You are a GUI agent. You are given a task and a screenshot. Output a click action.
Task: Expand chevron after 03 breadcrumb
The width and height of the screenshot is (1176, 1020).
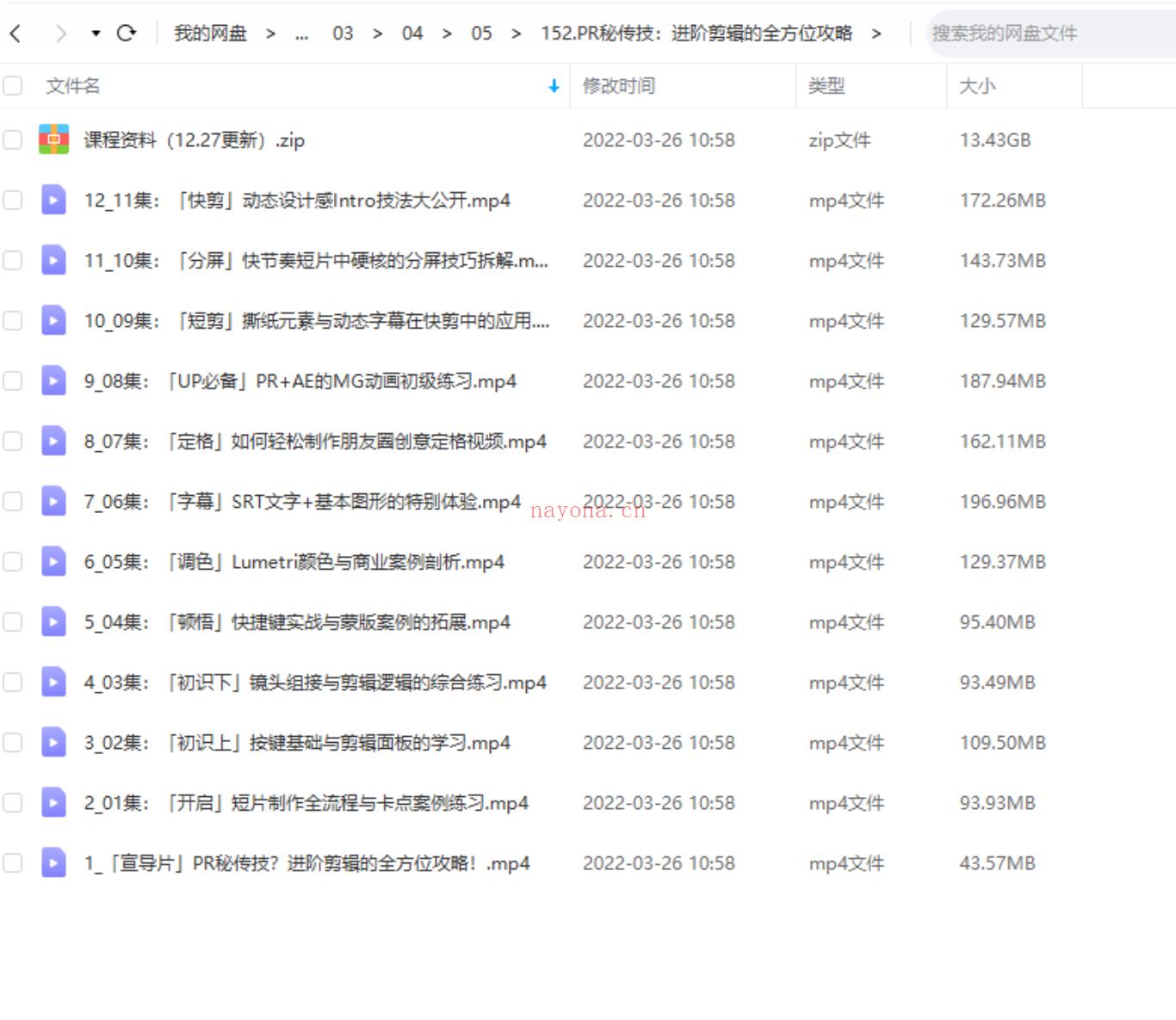pos(377,34)
